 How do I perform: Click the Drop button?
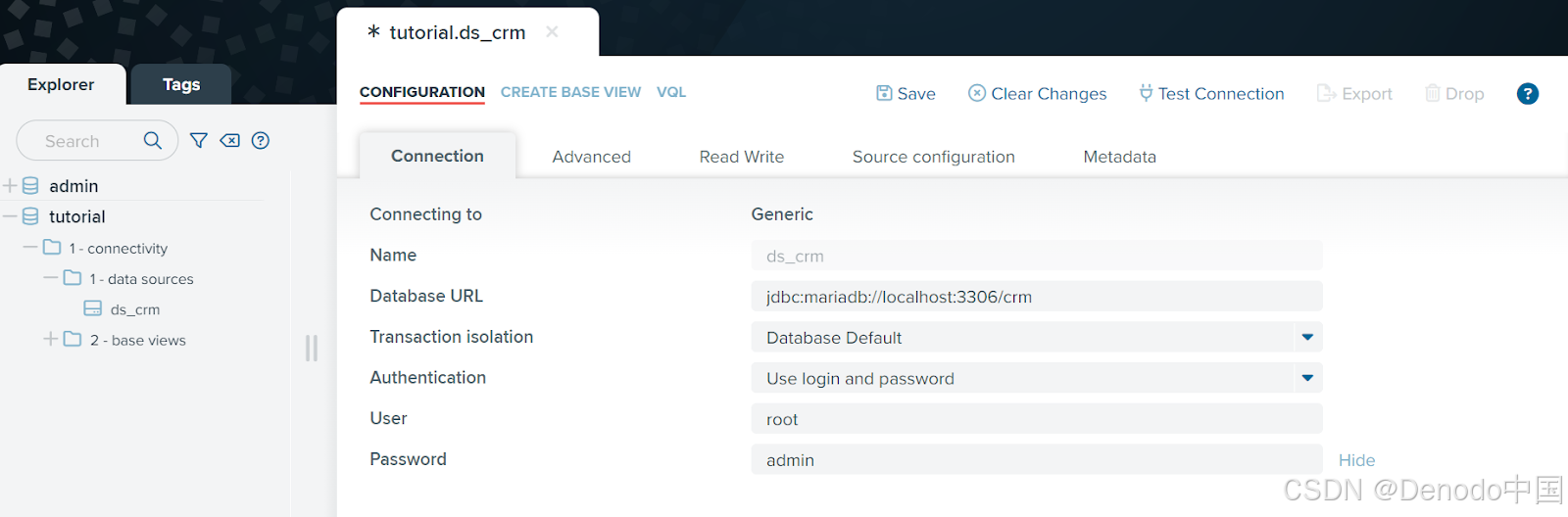tap(1454, 94)
